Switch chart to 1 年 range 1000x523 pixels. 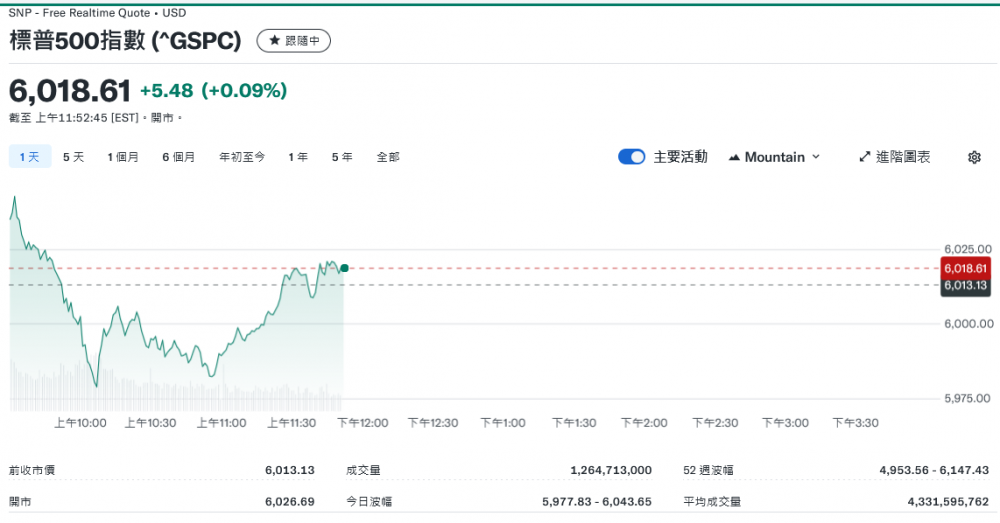click(298, 157)
